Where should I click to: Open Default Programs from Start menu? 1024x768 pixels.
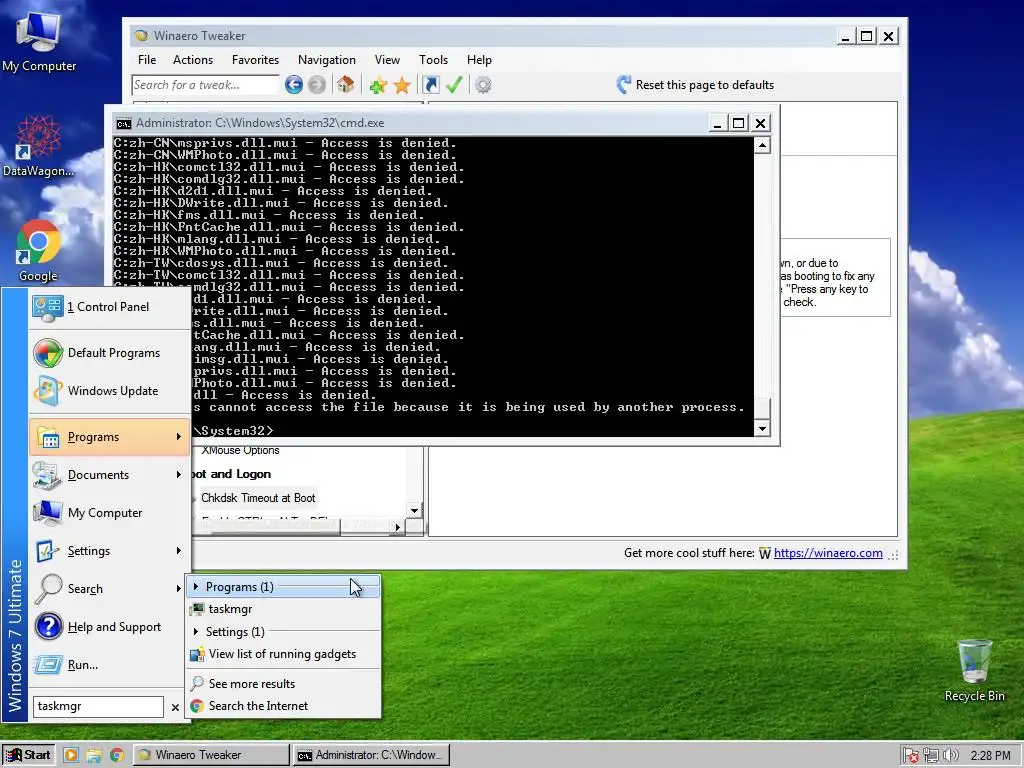(x=110, y=353)
